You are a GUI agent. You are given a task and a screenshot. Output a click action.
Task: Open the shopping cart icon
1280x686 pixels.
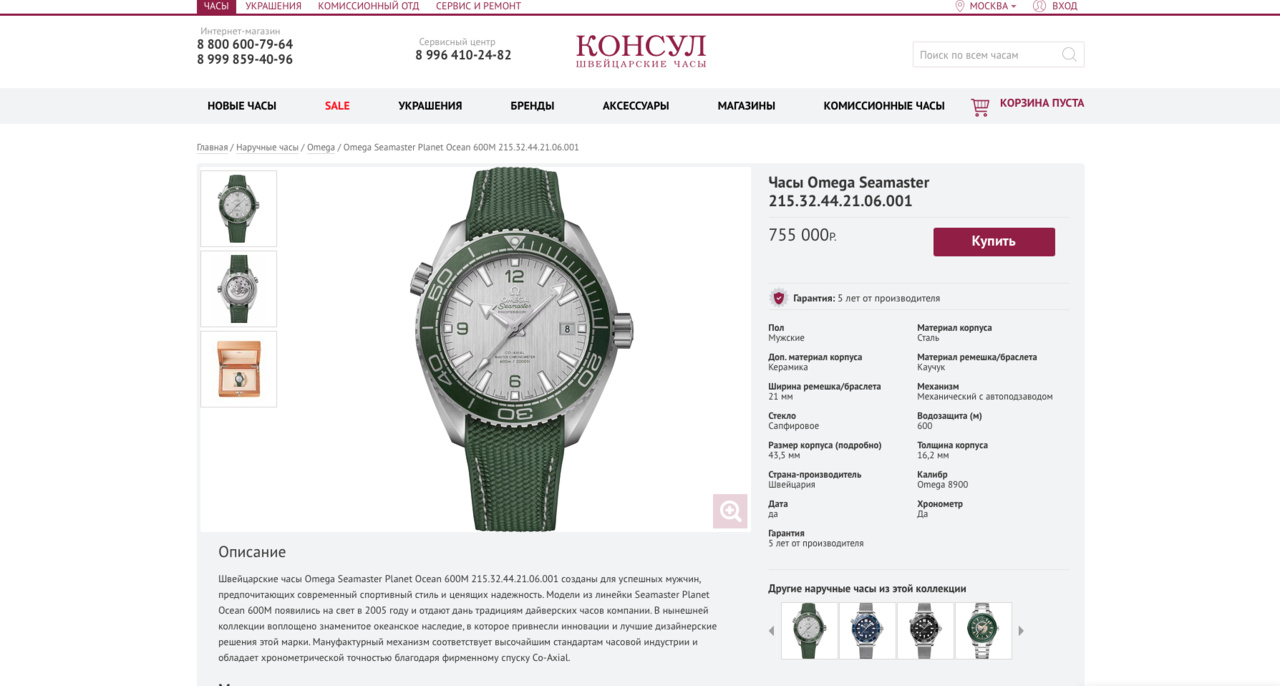980,106
